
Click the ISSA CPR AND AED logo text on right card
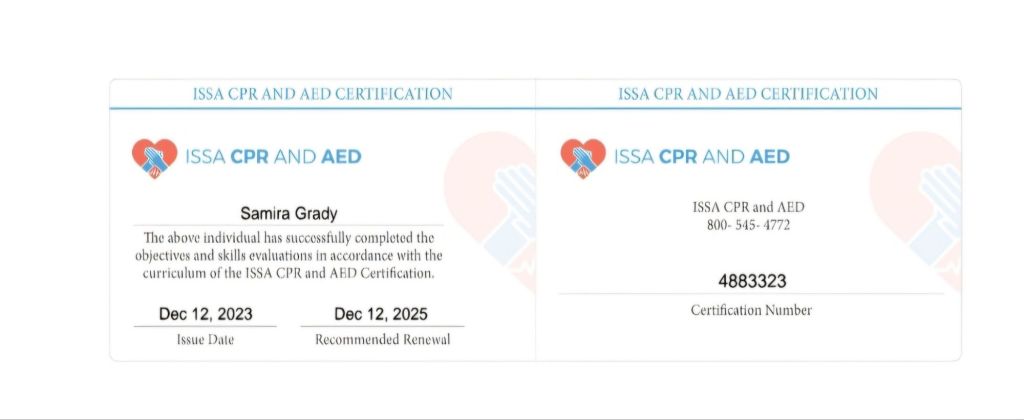(x=701, y=157)
